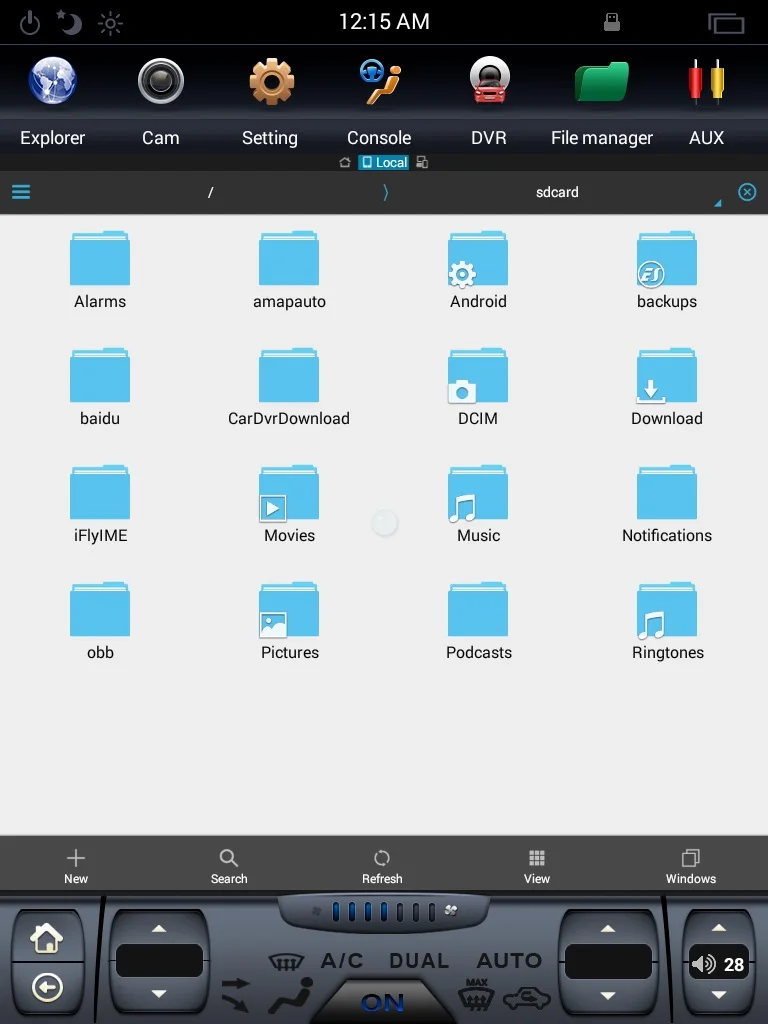768x1024 pixels.
Task: Open the View layout options
Action: [537, 867]
